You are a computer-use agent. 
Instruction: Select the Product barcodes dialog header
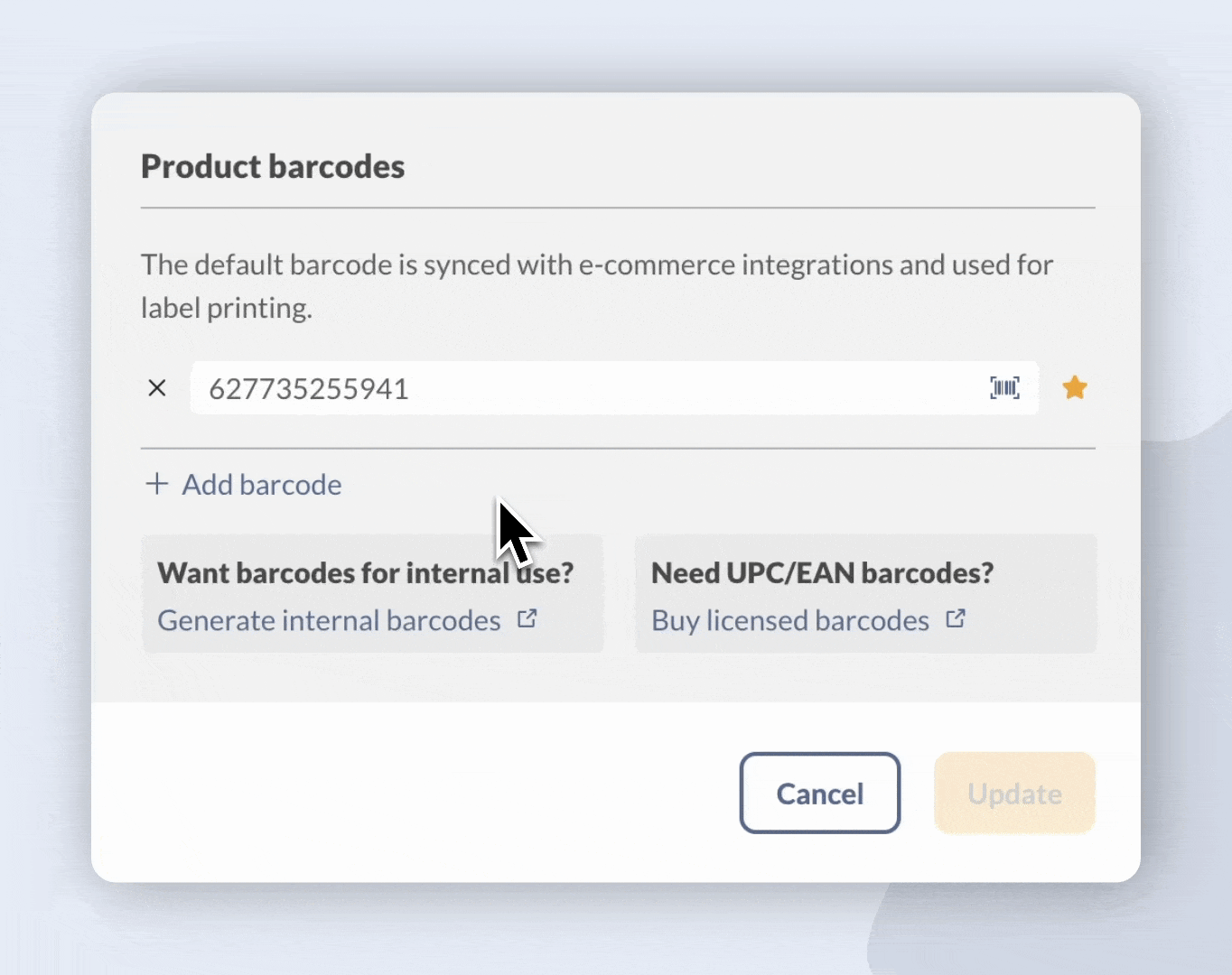tap(272, 166)
